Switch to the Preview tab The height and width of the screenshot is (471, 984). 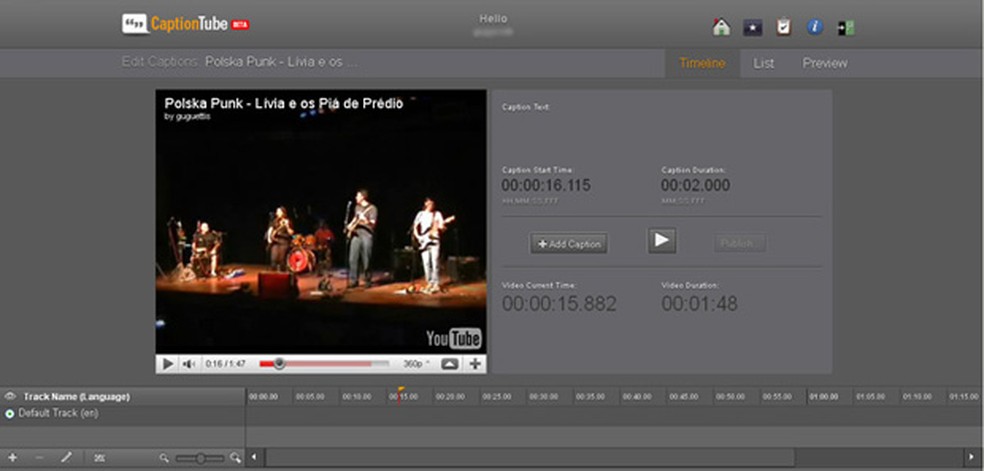pyautogui.click(x=824, y=63)
